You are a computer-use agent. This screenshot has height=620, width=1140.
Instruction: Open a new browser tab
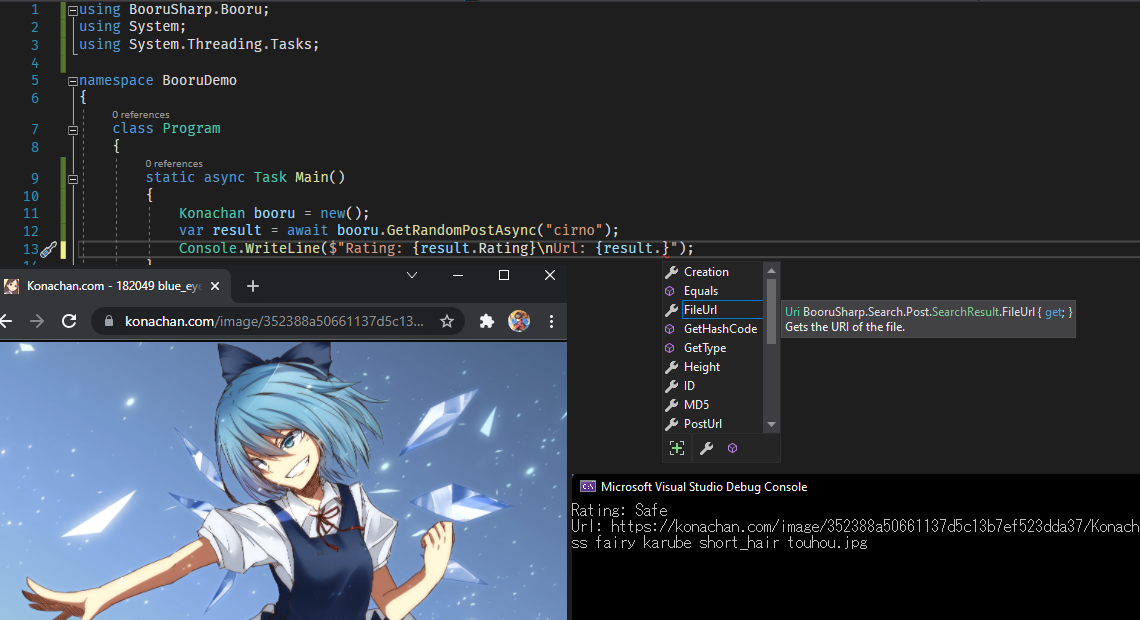pyautogui.click(x=252, y=286)
